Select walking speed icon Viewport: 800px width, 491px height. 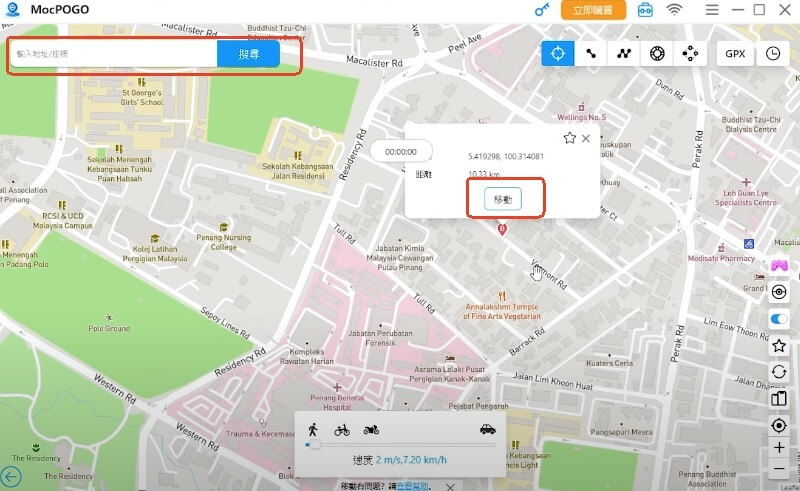[313, 430]
